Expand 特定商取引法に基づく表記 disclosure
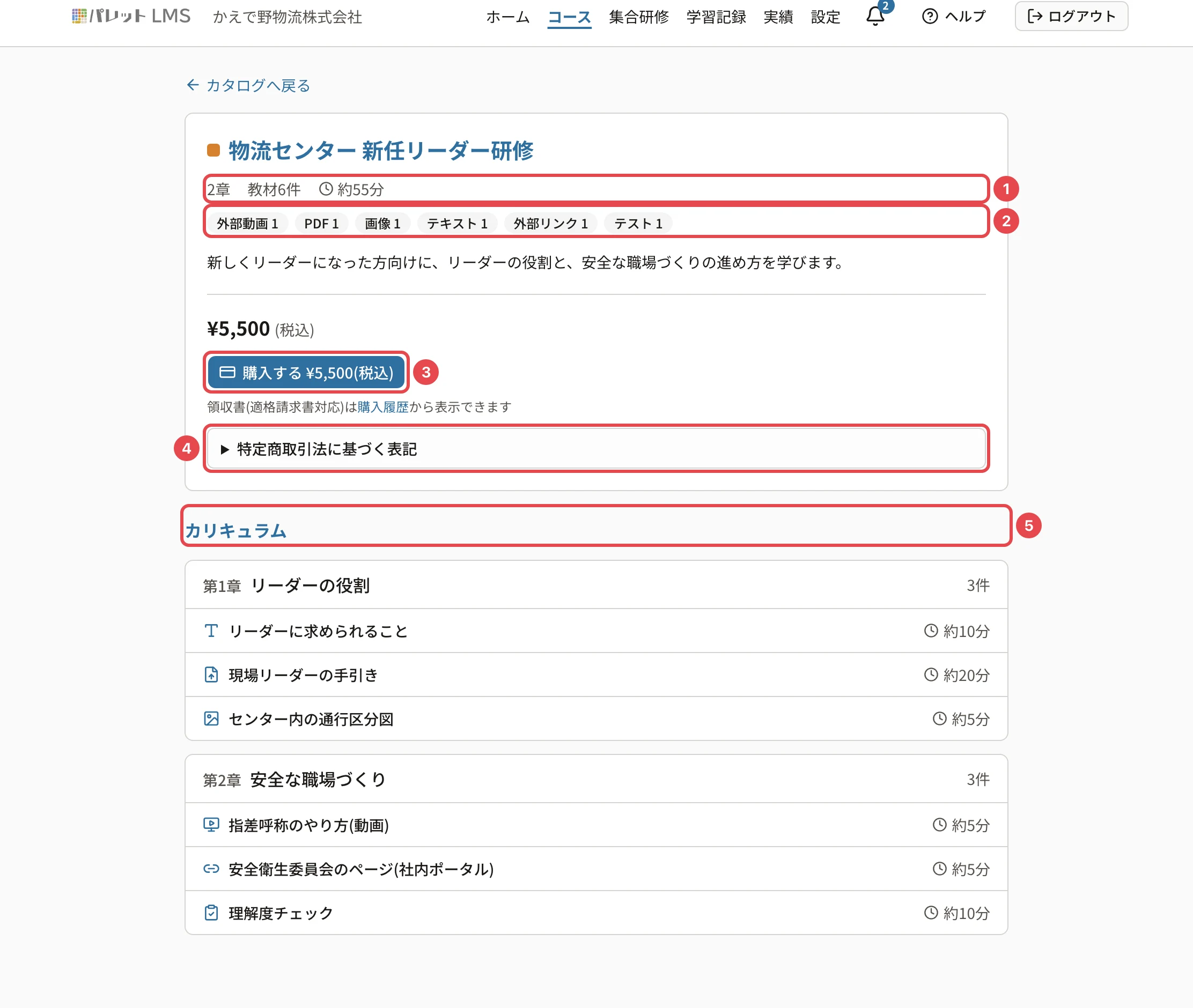The image size is (1193, 1008). coord(596,449)
